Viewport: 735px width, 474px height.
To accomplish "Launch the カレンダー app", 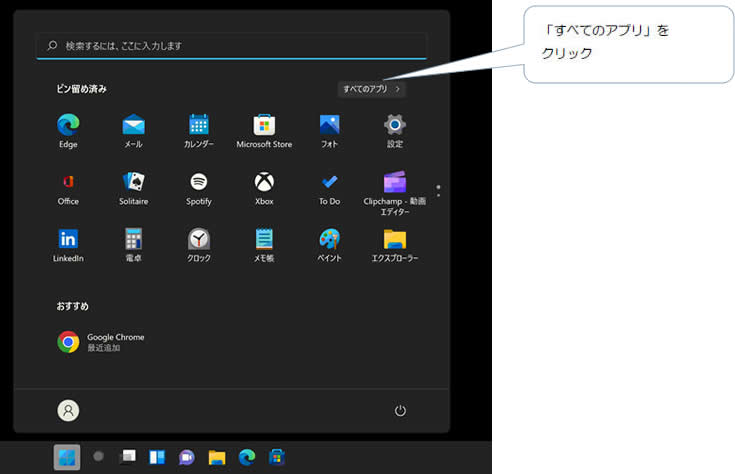I will [x=199, y=131].
